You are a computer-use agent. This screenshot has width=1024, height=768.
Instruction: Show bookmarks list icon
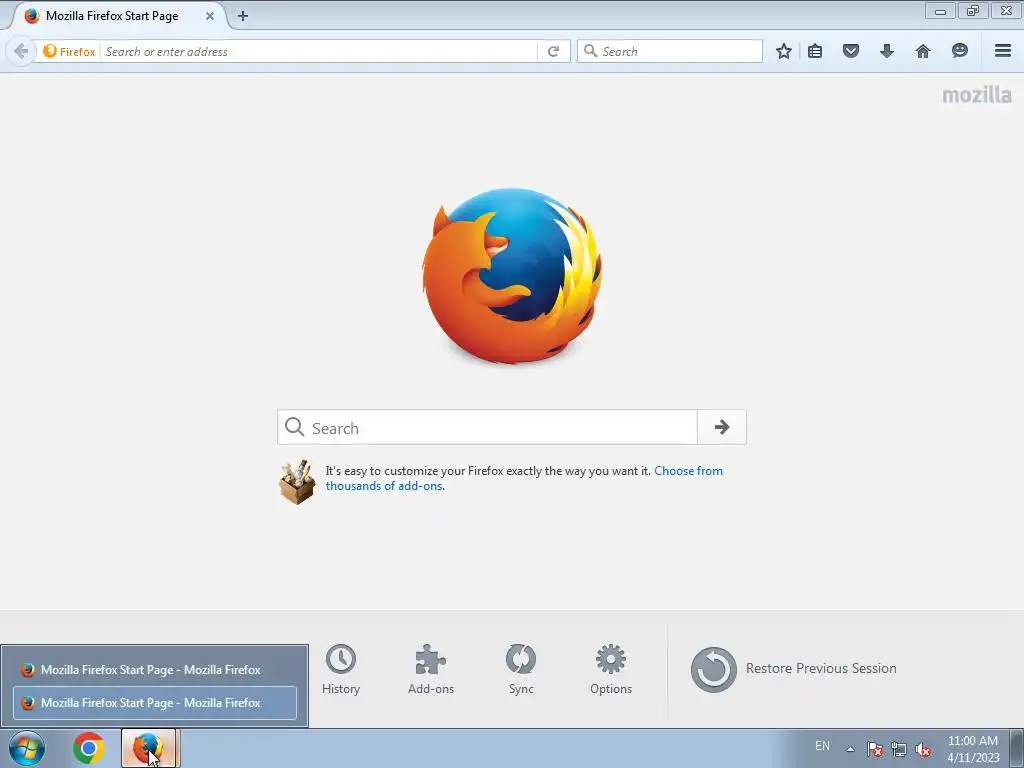[814, 51]
